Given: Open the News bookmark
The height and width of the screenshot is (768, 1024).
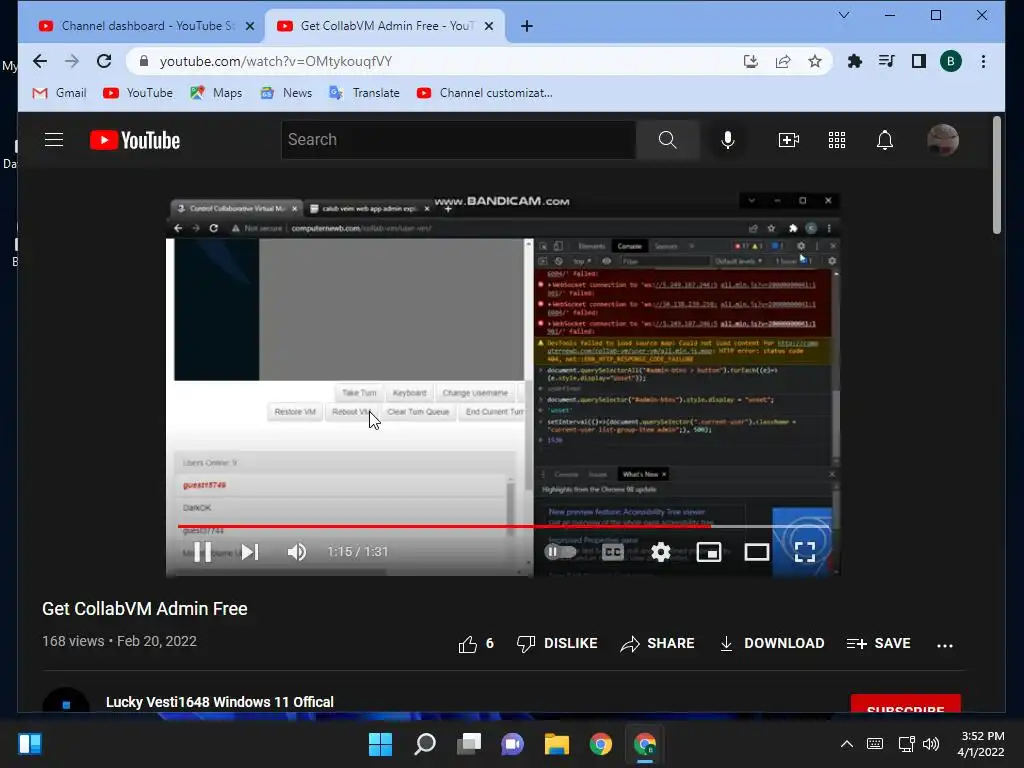Looking at the screenshot, I should [x=286, y=93].
